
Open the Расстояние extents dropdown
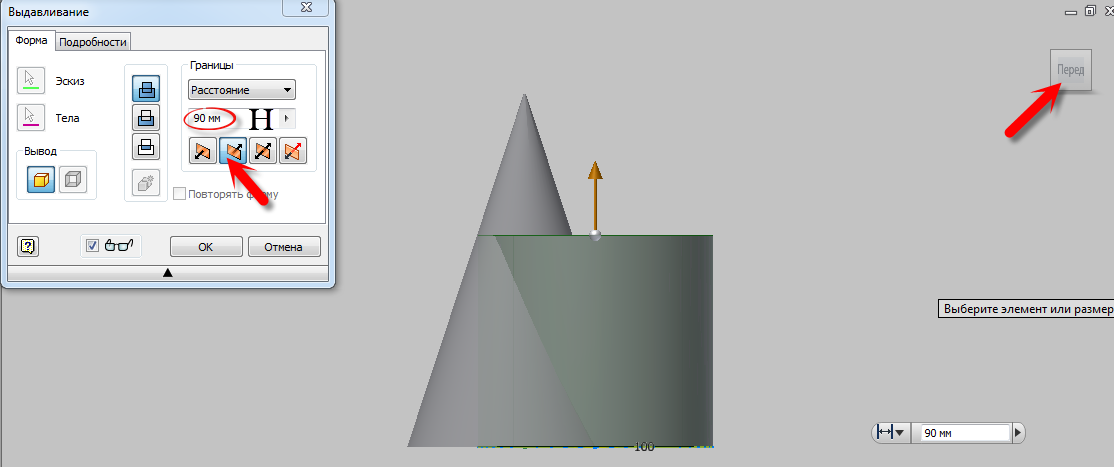242,90
